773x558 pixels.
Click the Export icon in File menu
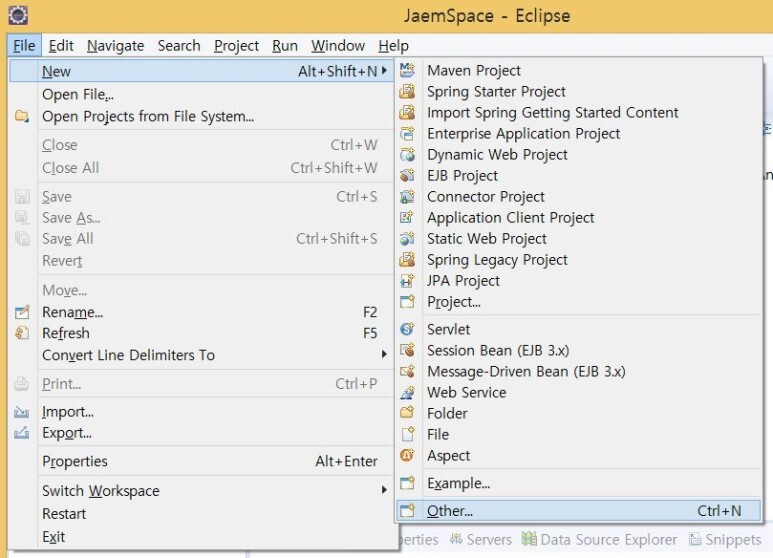click(22, 433)
